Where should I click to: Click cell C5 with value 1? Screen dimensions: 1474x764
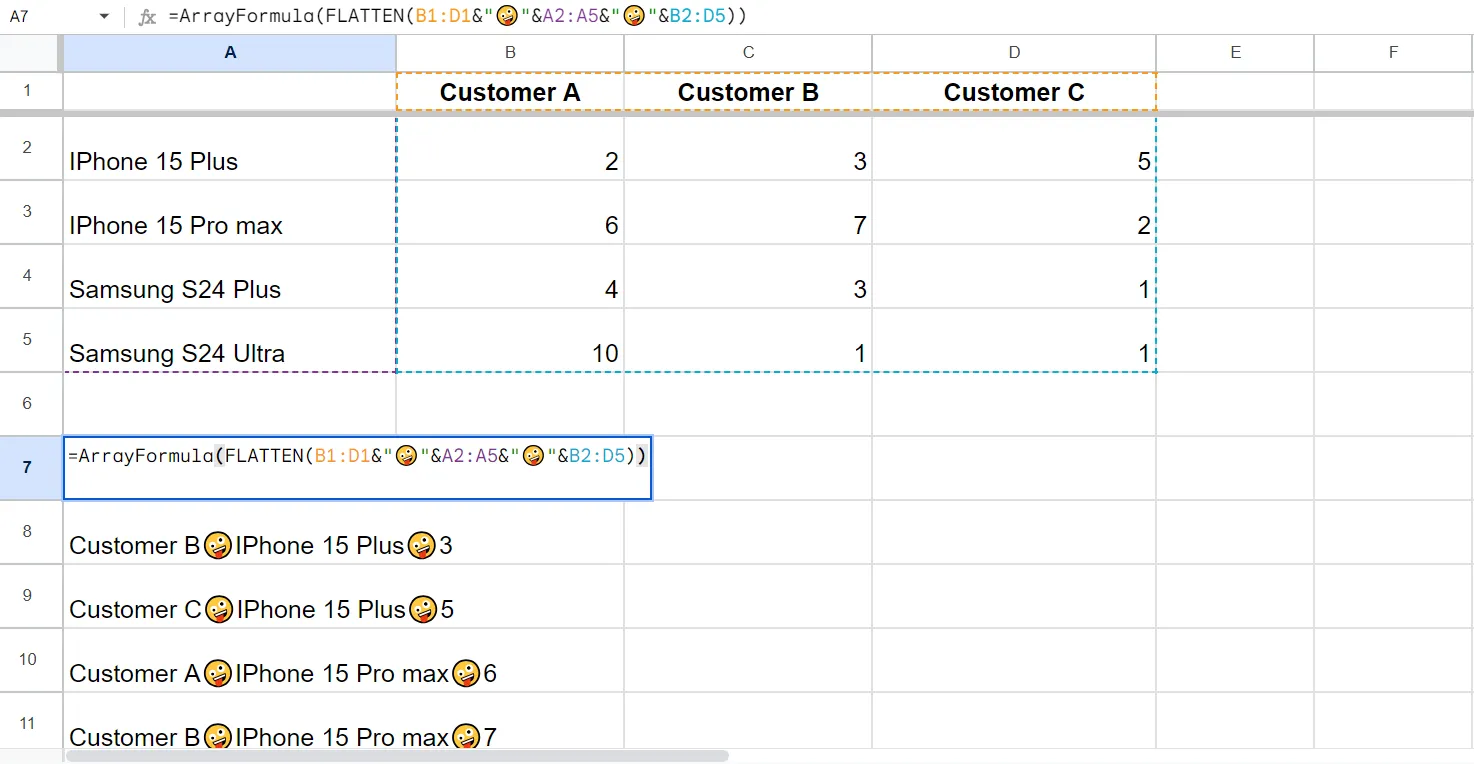[748, 341]
